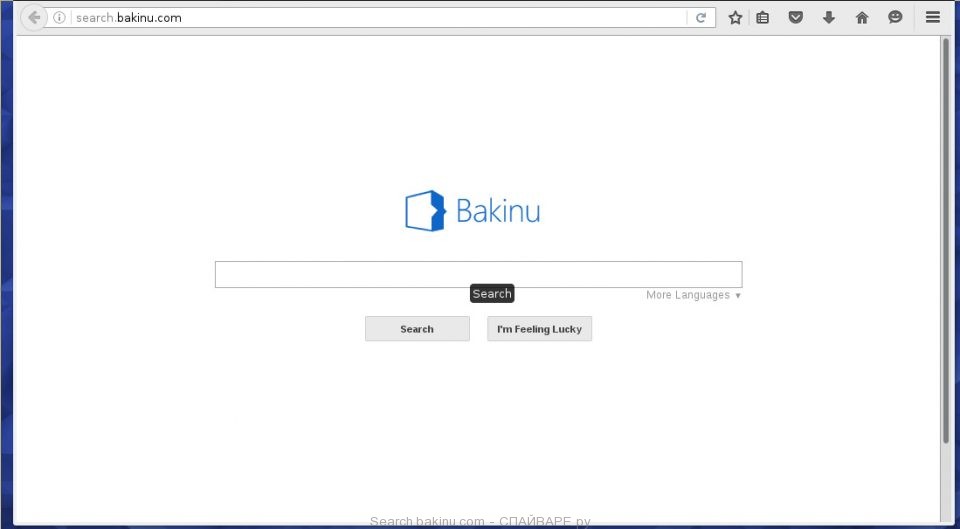Image resolution: width=960 pixels, height=529 pixels.
Task: Click the browser Back arrow button
Action: click(x=34, y=18)
